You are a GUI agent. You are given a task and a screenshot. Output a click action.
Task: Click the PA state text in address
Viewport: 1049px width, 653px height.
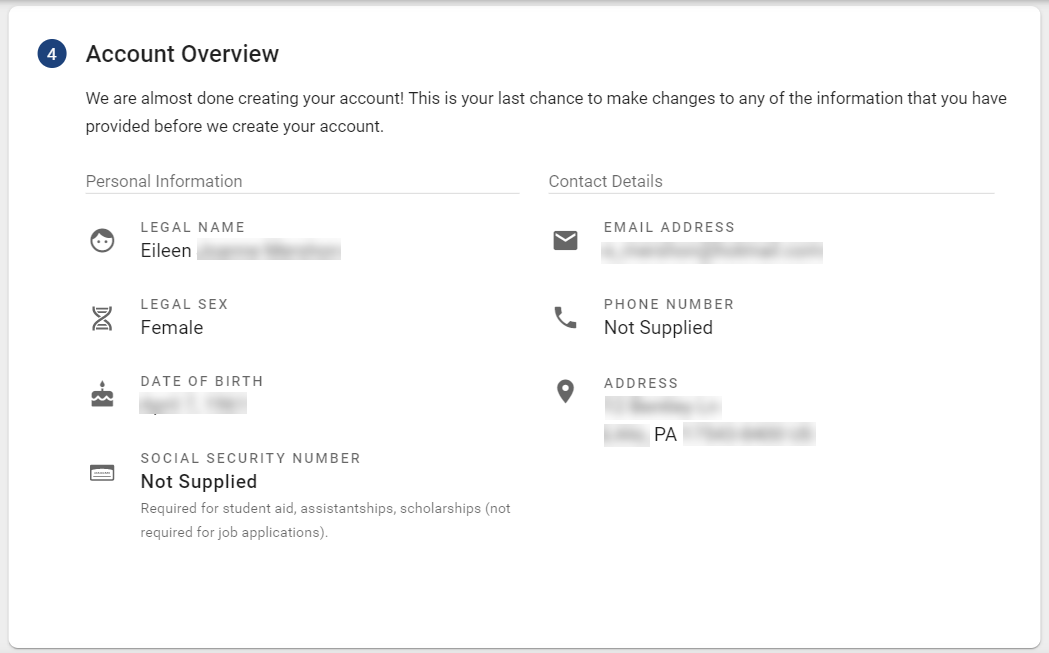(x=666, y=435)
